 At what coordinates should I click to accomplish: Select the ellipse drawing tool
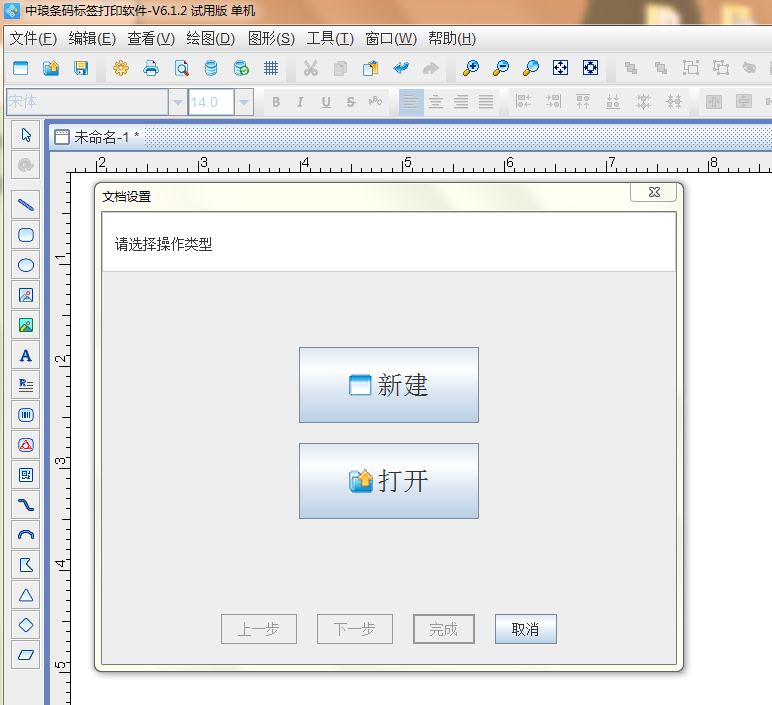[26, 265]
